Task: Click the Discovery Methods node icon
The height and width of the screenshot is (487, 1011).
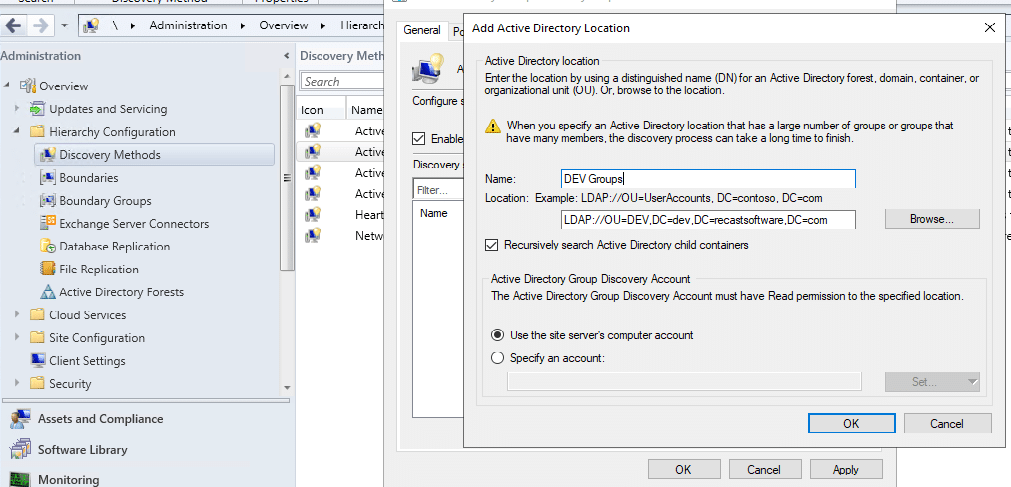Action: (47, 155)
